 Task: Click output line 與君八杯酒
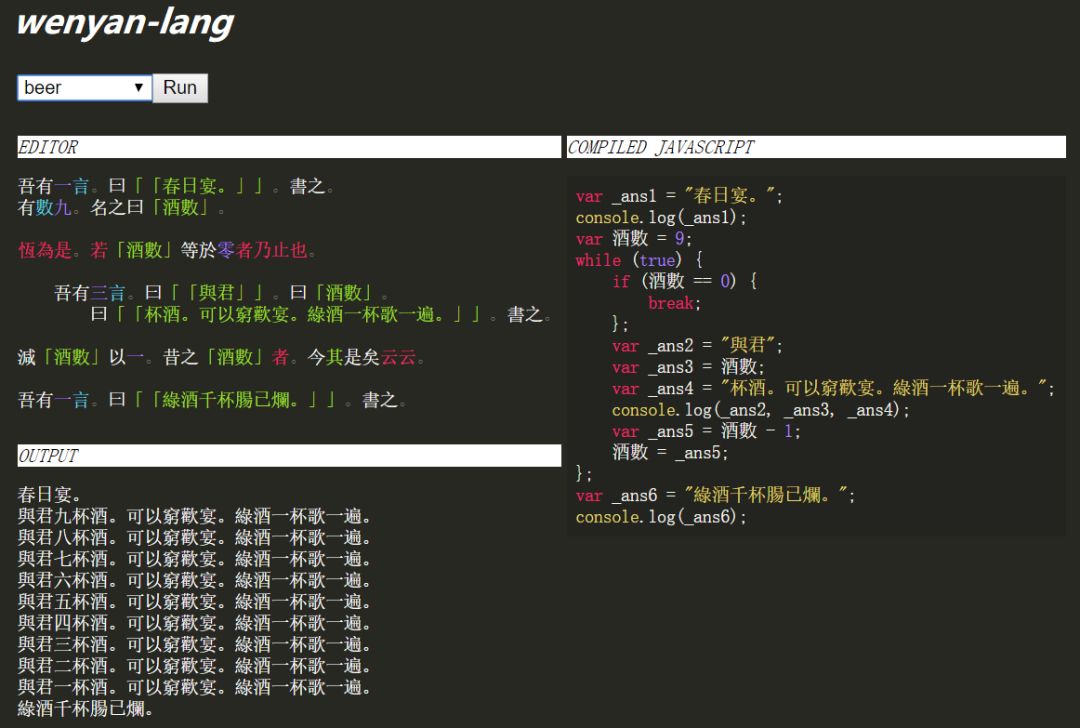click(195, 537)
